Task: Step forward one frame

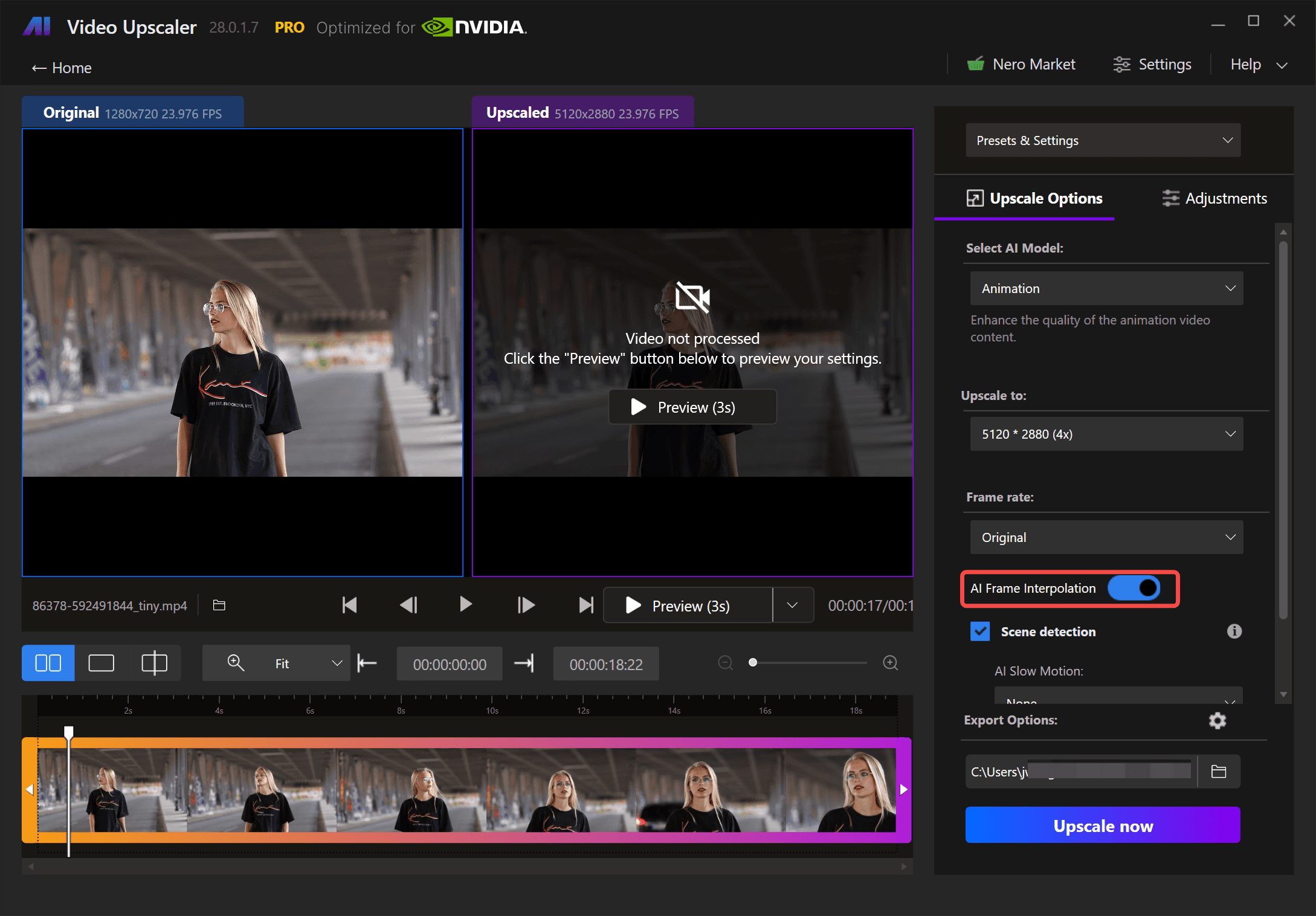Action: point(526,605)
